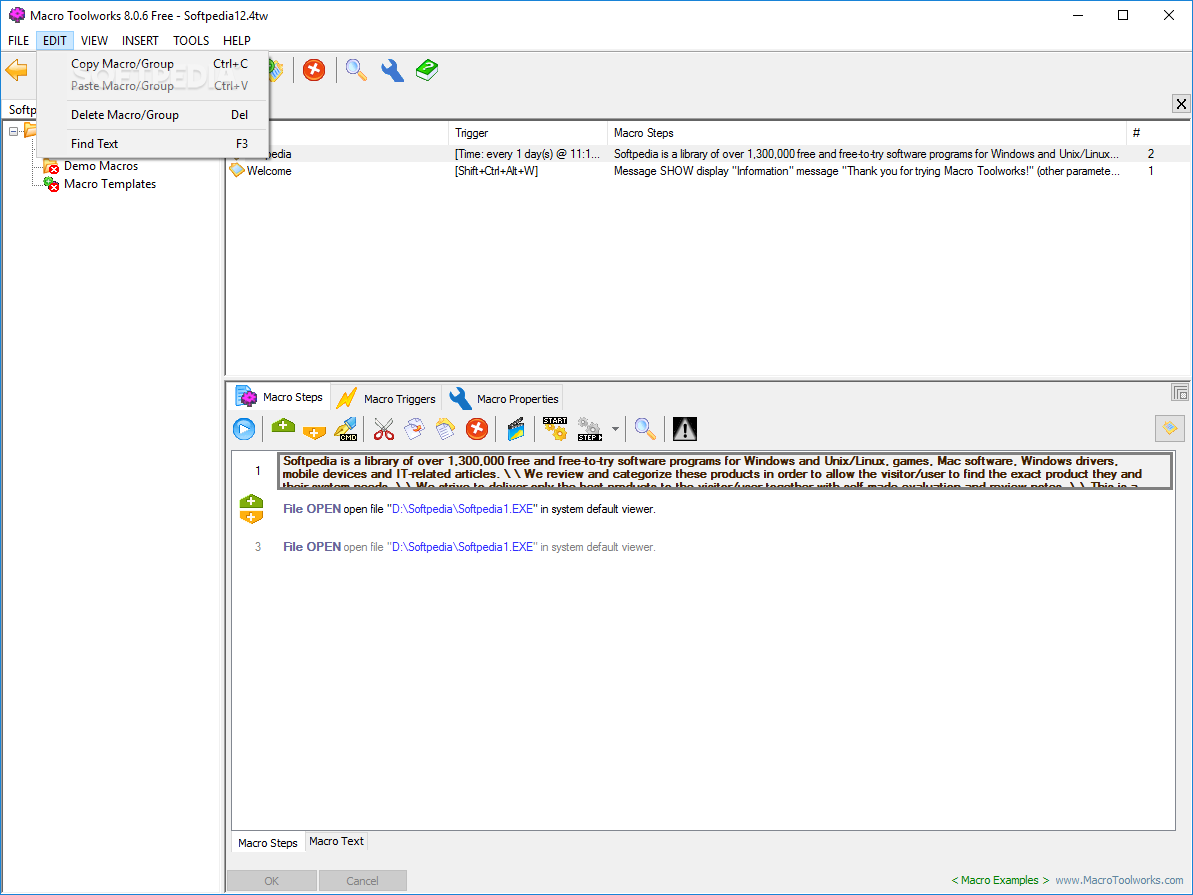
Task: Click the Cancel button
Action: [362, 881]
